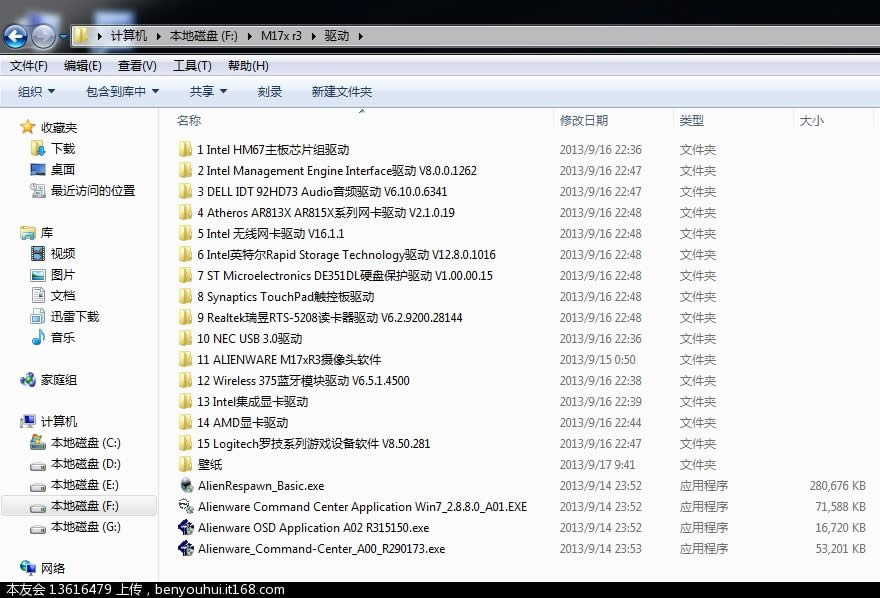Select folder 9 Realtek瑞昱RTS-5208读卡器驱动
Screen dimensions: 880x598
[x=320, y=318]
